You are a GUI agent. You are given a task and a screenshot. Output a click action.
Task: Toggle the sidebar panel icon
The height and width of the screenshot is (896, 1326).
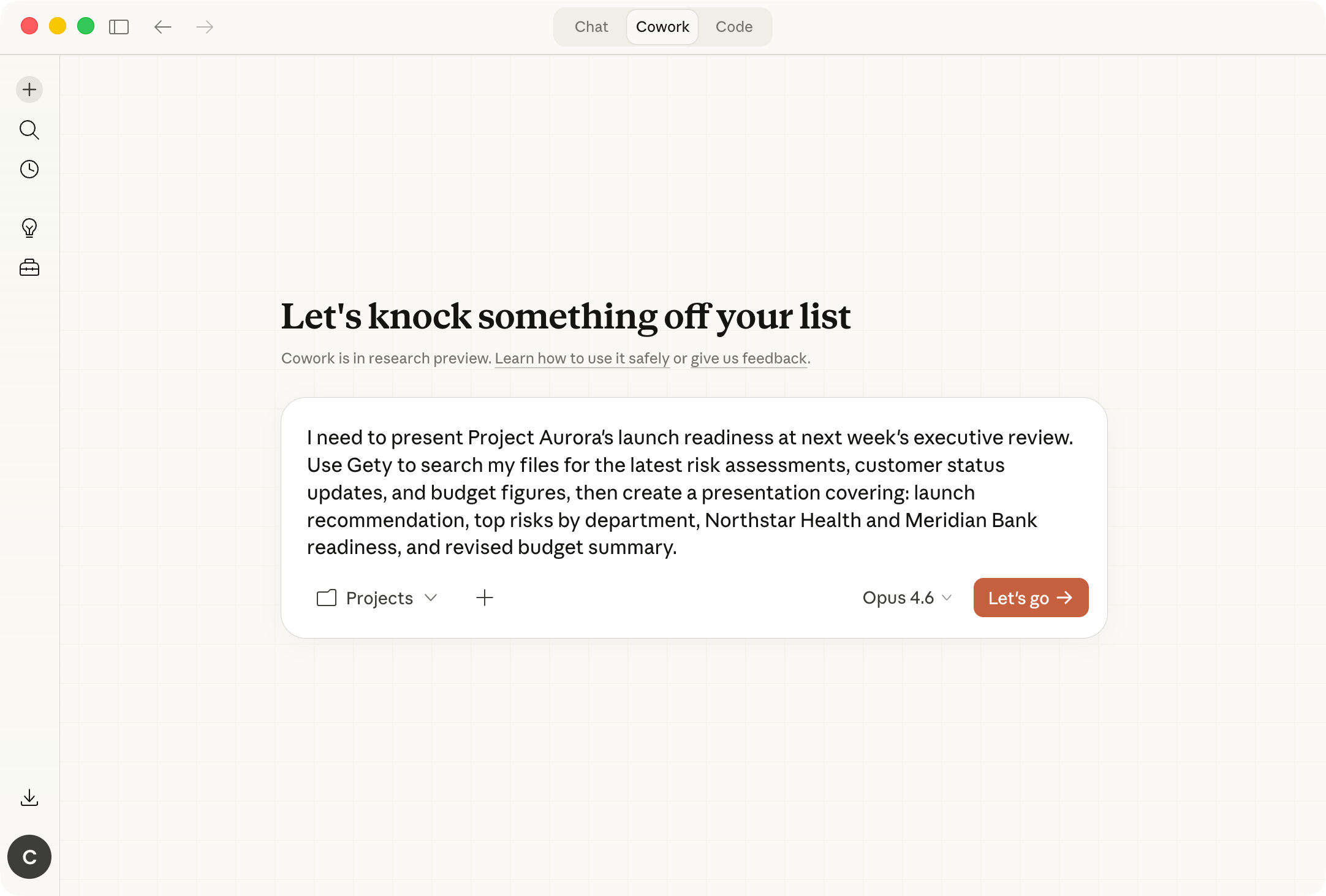click(x=119, y=26)
